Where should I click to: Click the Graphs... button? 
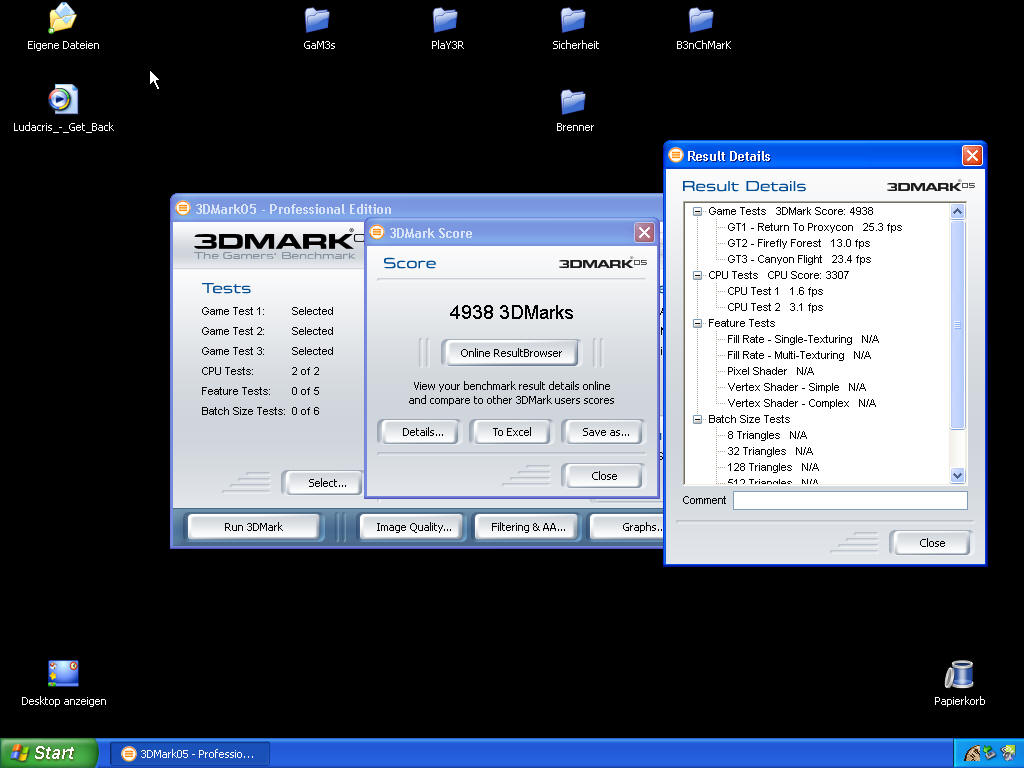(628, 527)
